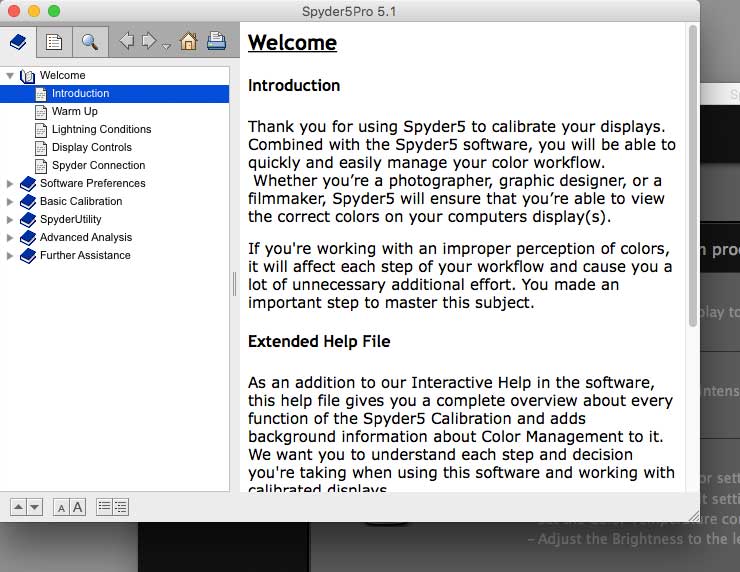Select the Advanced Analysis label
740x572 pixels.
coord(86,237)
